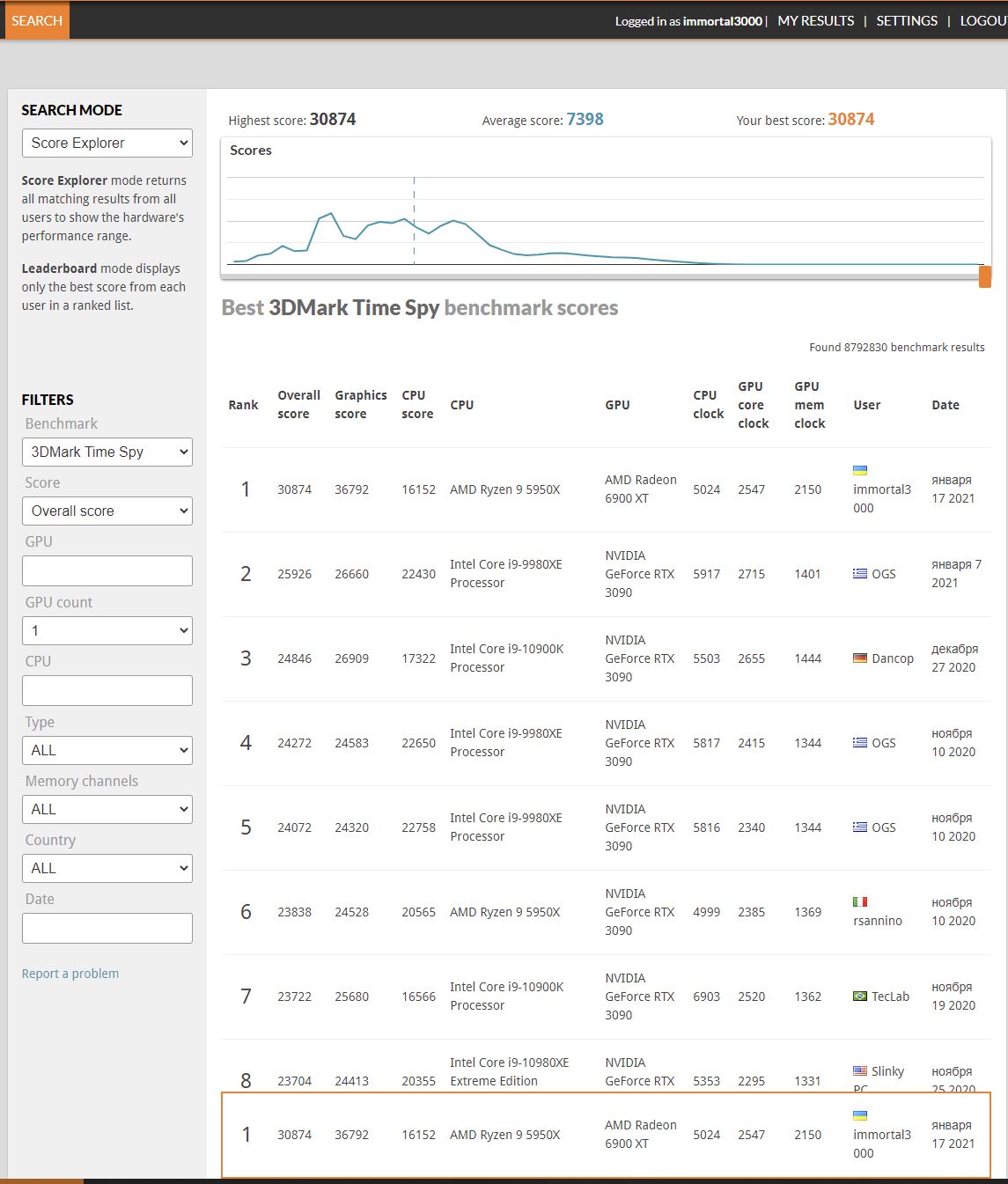The height and width of the screenshot is (1184, 1008).
Task: Click the average score value 7398
Action: tap(585, 120)
